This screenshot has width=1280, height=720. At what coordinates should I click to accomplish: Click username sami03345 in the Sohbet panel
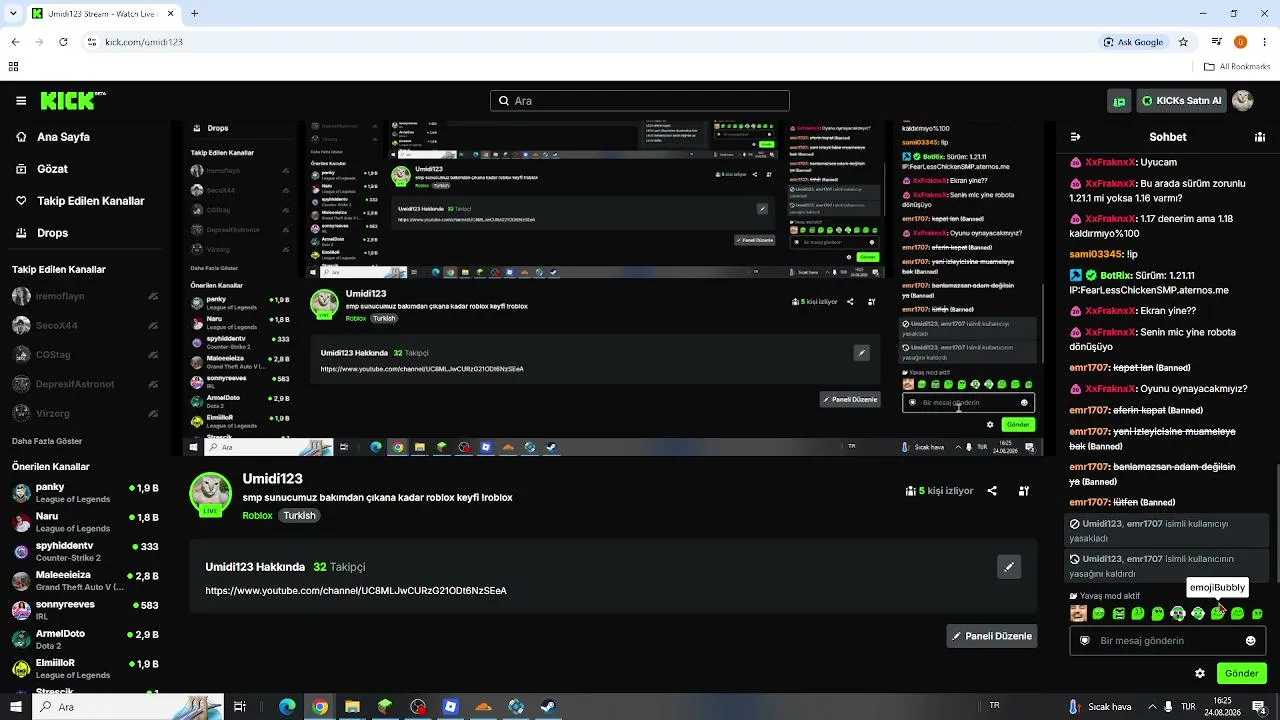1096,254
